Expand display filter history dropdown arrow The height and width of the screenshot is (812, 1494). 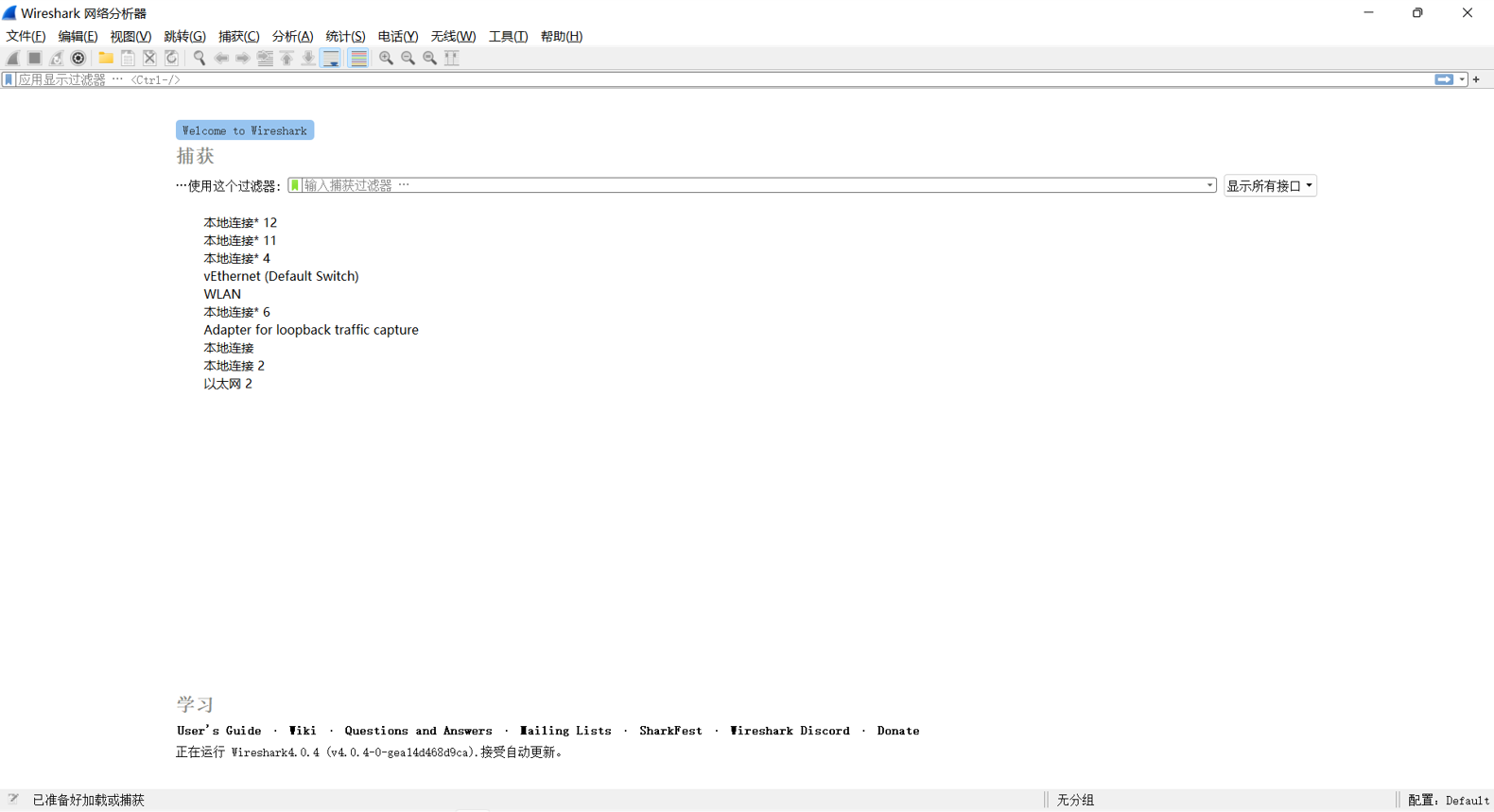1462,79
